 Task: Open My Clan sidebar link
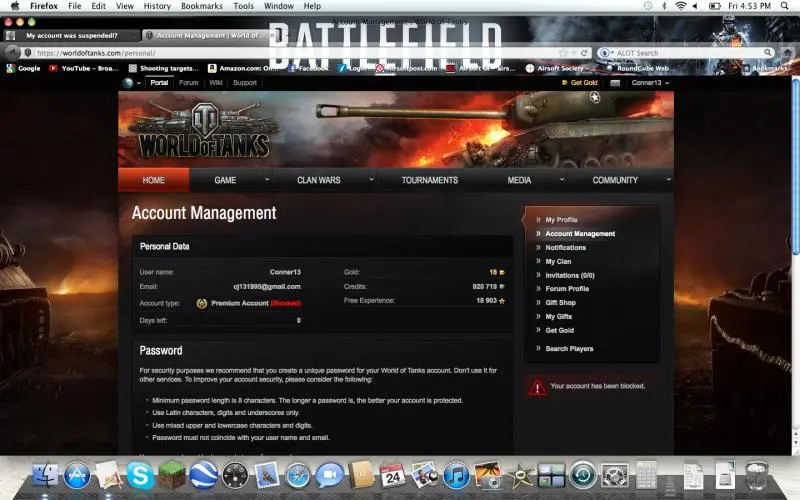coord(558,261)
